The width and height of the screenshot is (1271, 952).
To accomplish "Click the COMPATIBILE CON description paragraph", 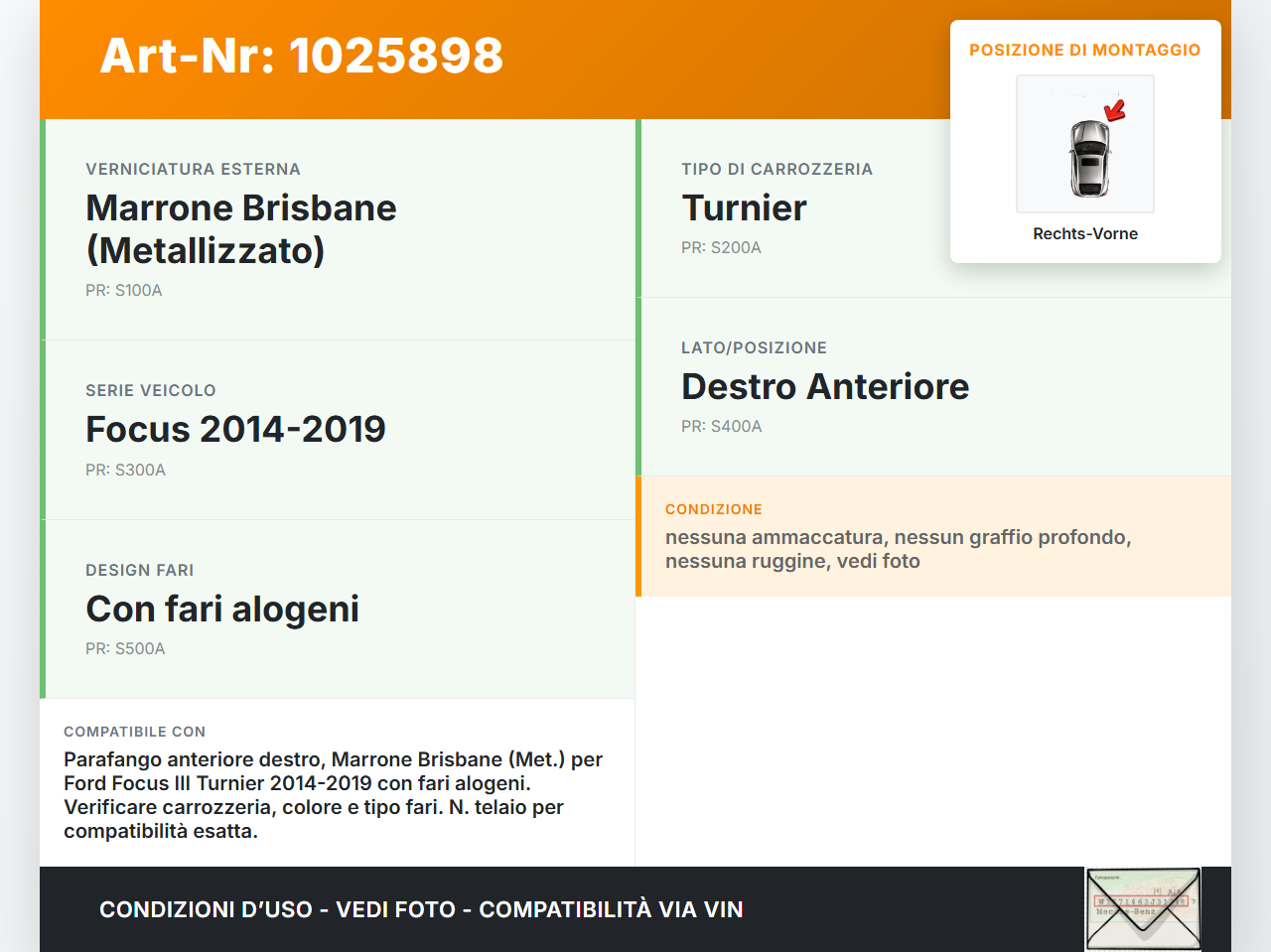I will tap(333, 795).
